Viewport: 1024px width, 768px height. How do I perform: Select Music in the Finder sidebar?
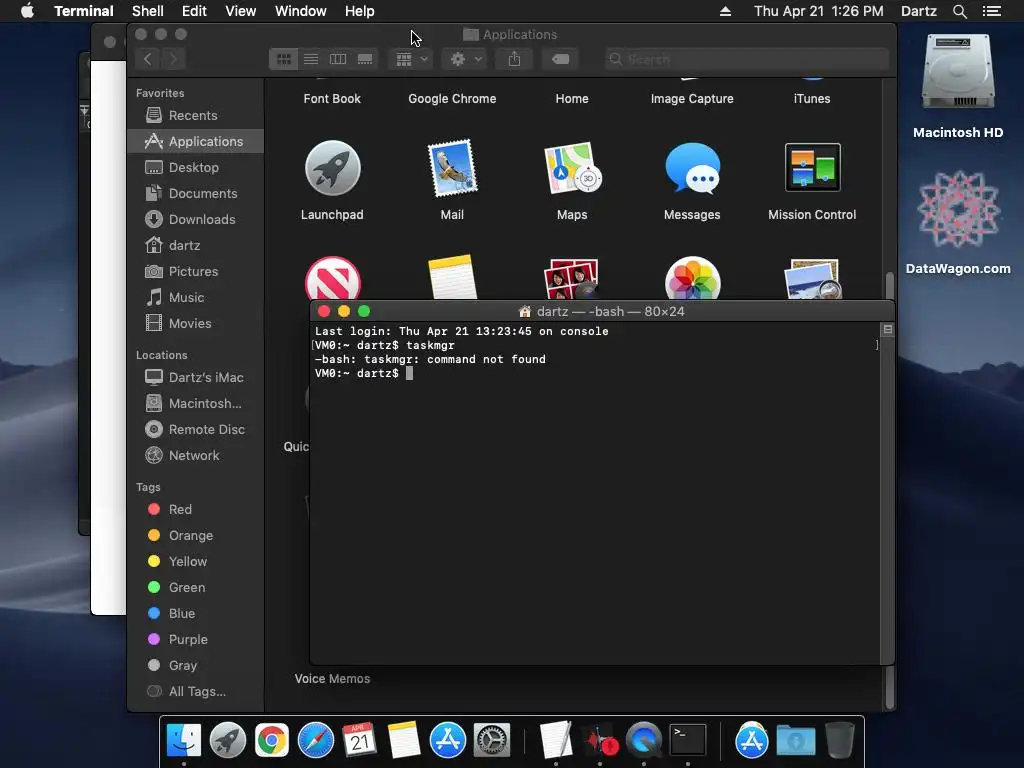pos(195,297)
